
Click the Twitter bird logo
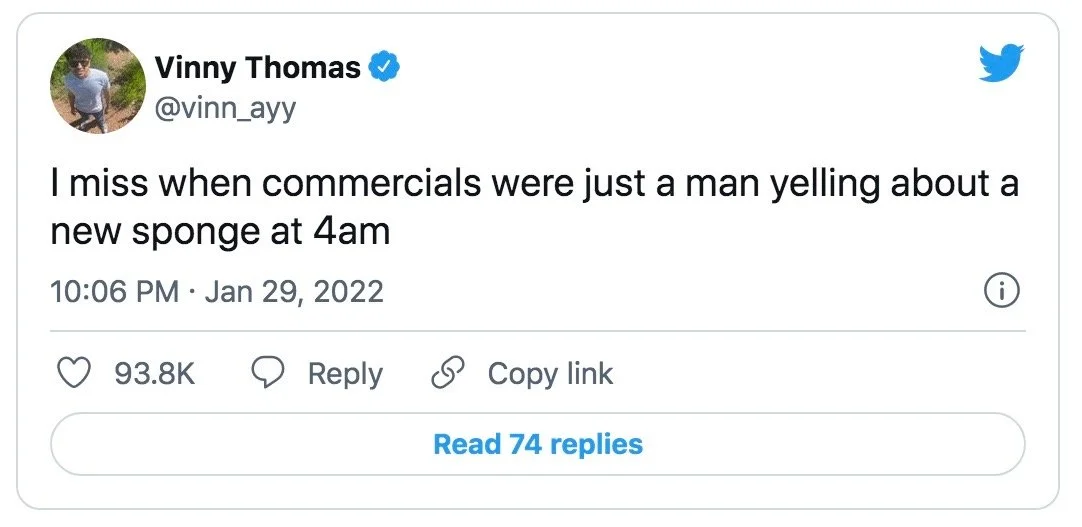(x=1002, y=65)
